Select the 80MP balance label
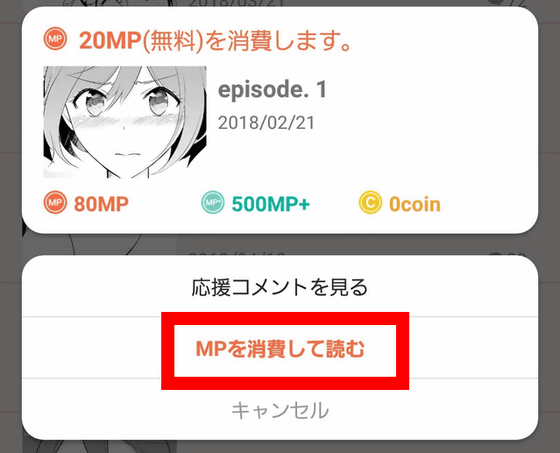 point(101,204)
